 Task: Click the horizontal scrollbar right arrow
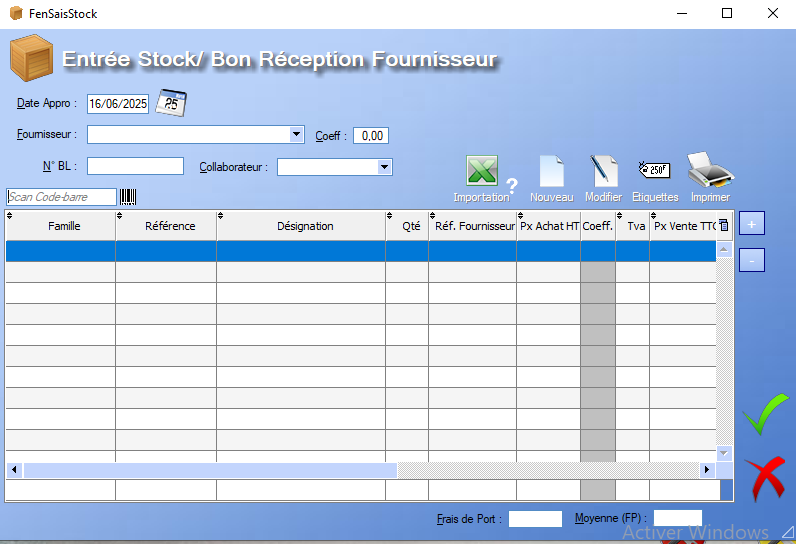coord(707,470)
